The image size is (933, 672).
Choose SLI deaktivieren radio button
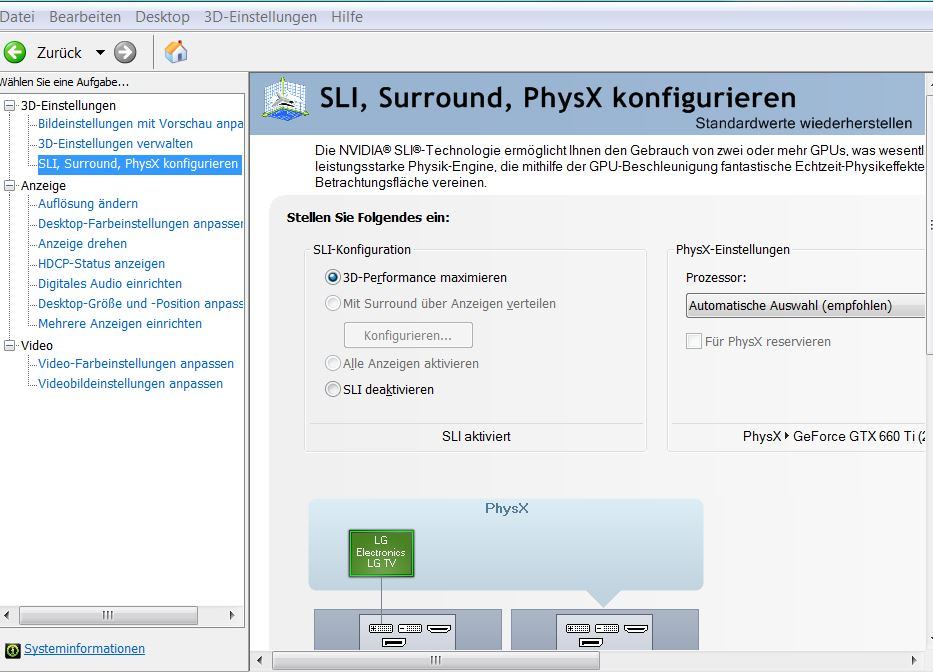(x=333, y=389)
